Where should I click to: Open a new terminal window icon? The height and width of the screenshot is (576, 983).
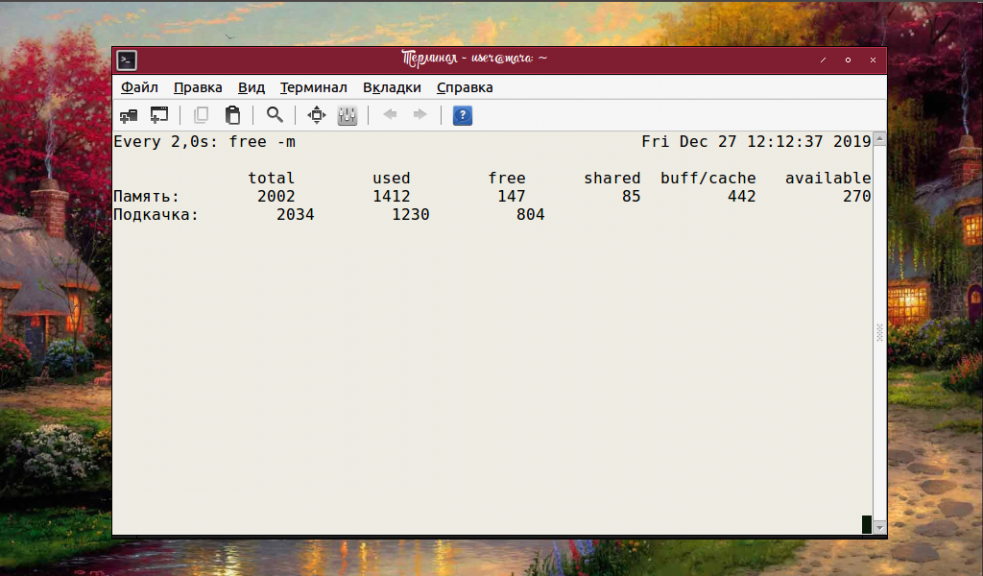click(x=159, y=115)
